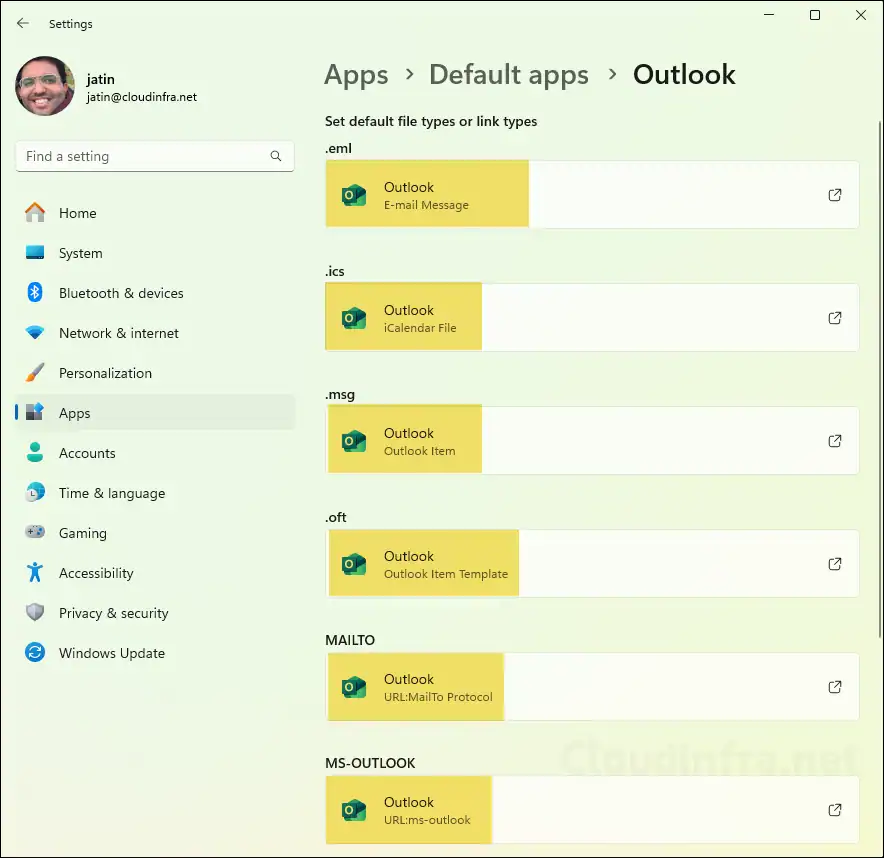Click the Apps sidebar icon
Viewport: 884px width, 858px height.
coord(35,413)
